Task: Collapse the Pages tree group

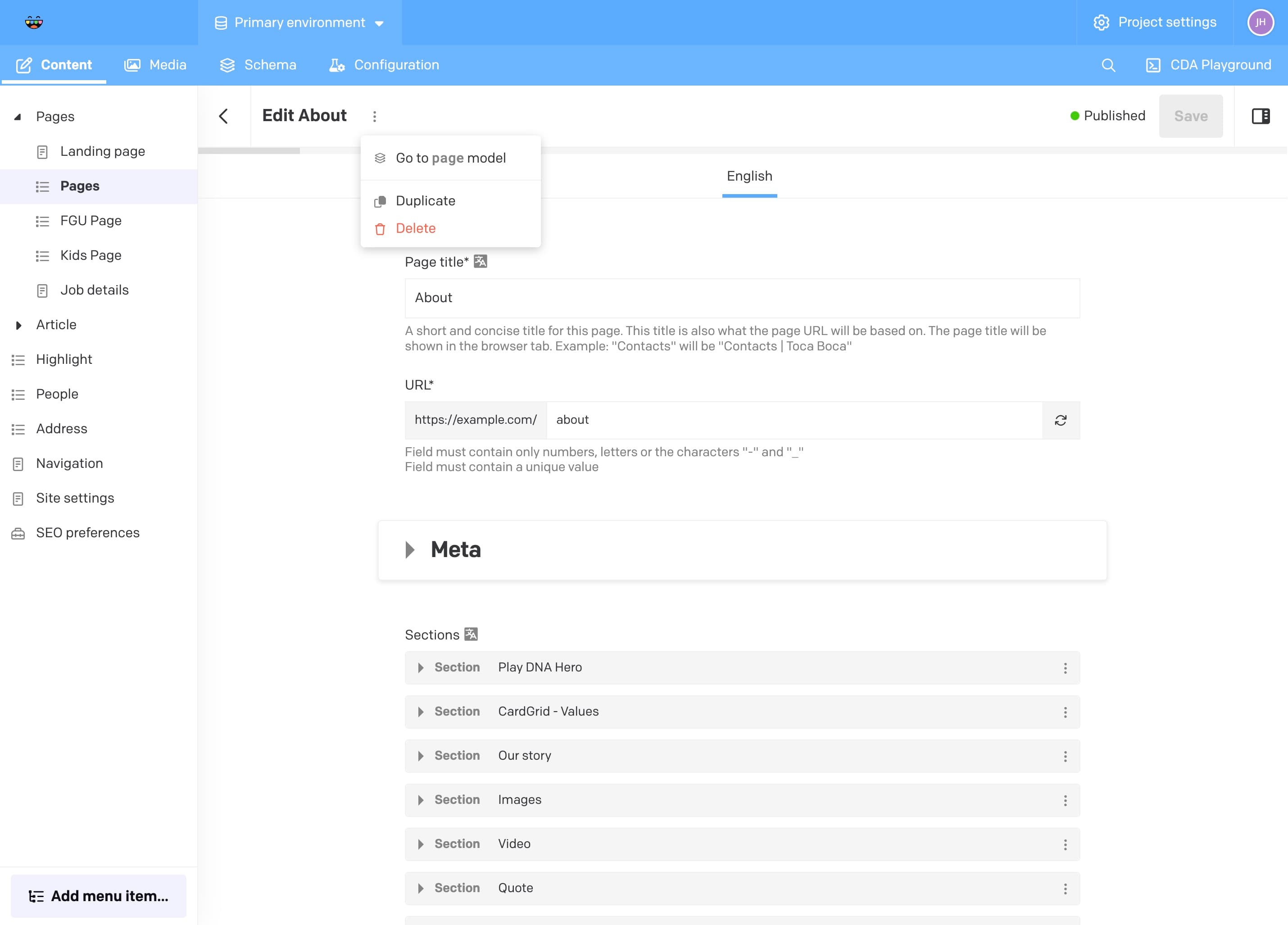Action: pos(18,116)
